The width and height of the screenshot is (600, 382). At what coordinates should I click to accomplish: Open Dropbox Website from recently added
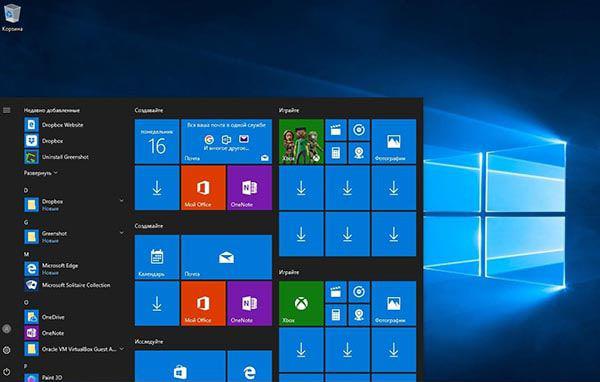[73, 125]
